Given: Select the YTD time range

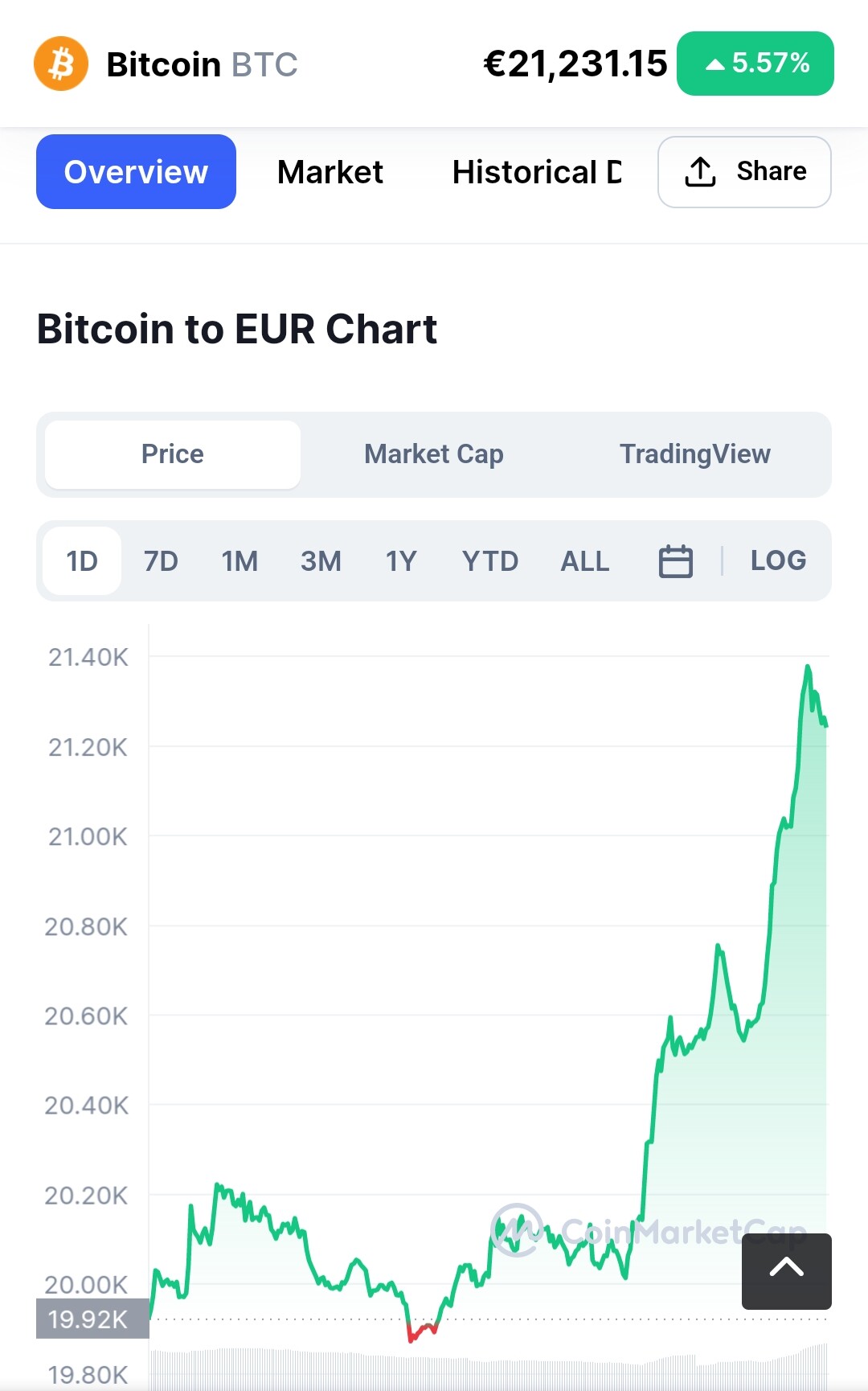Looking at the screenshot, I should (x=489, y=561).
